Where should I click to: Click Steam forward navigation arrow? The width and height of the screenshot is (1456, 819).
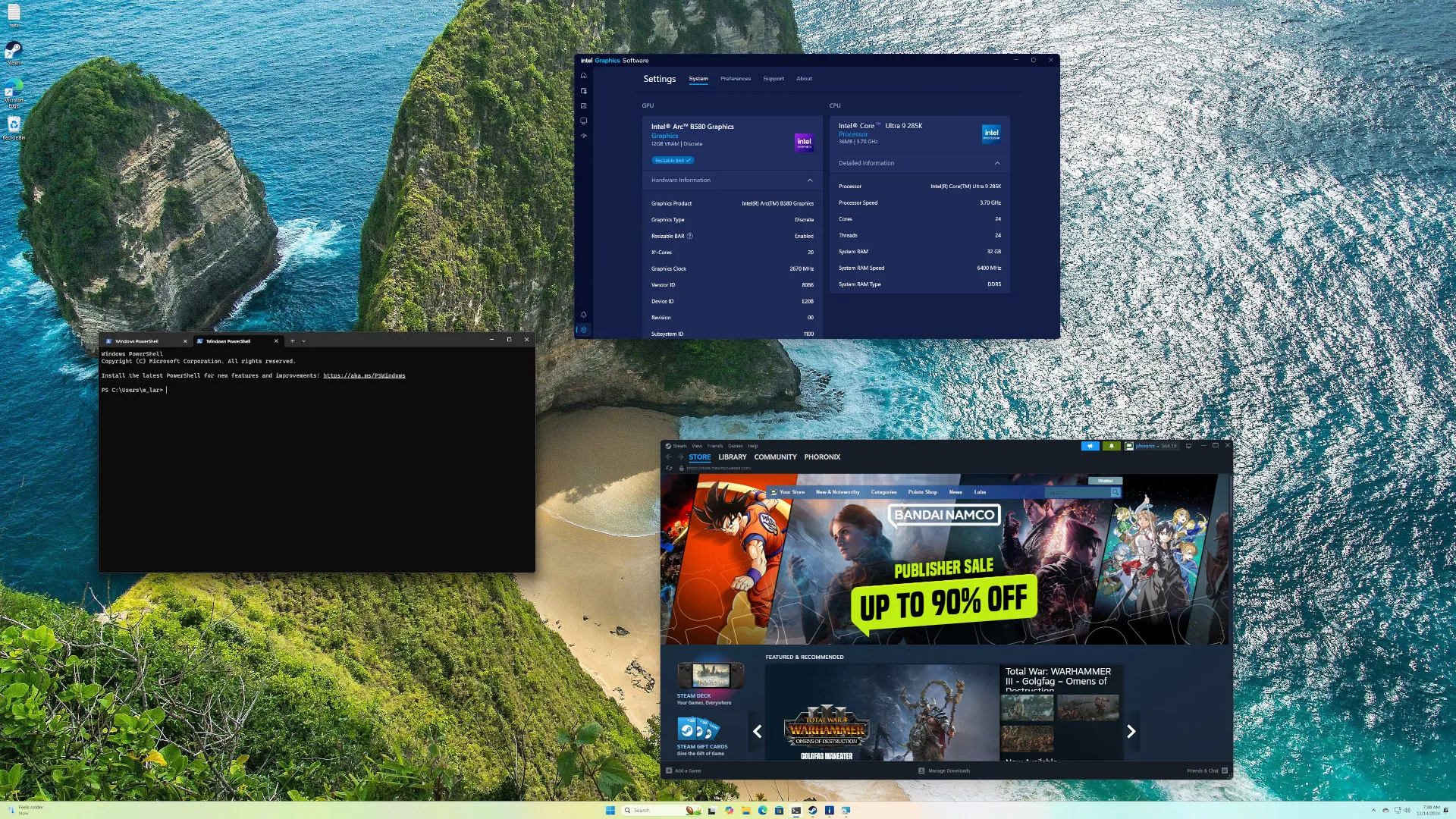(x=680, y=457)
